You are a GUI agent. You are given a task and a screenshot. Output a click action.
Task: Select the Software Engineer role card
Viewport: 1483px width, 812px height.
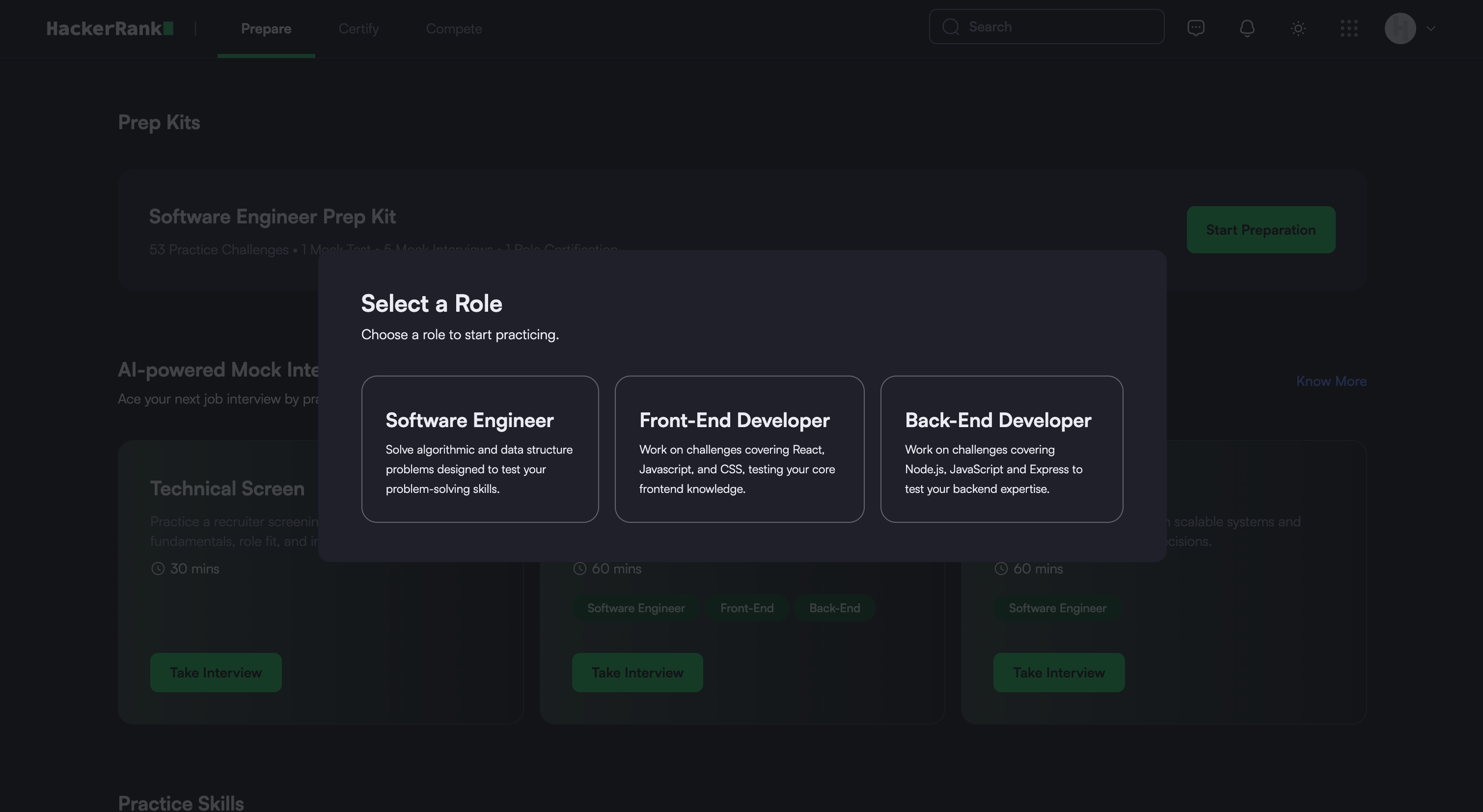(x=480, y=449)
